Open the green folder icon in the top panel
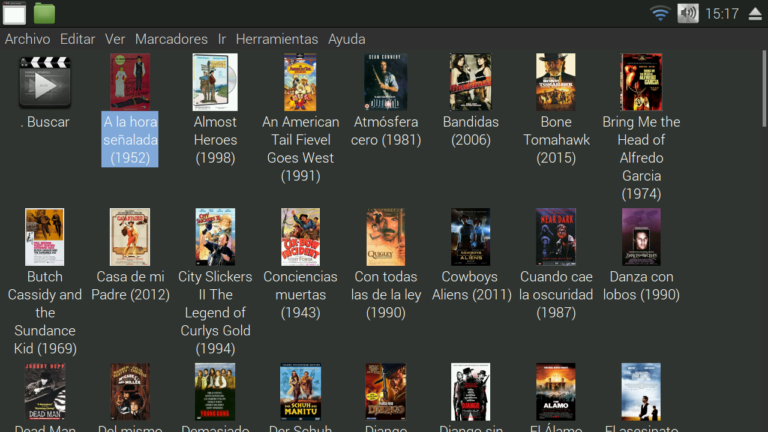 (x=44, y=13)
